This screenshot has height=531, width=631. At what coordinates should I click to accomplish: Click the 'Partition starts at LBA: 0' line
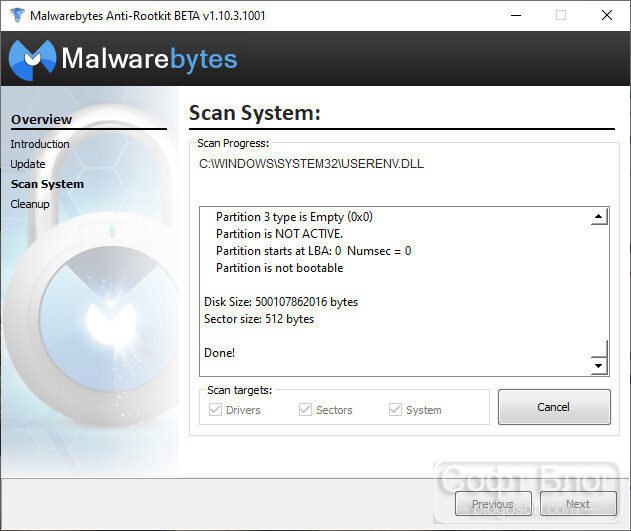[x=313, y=251]
